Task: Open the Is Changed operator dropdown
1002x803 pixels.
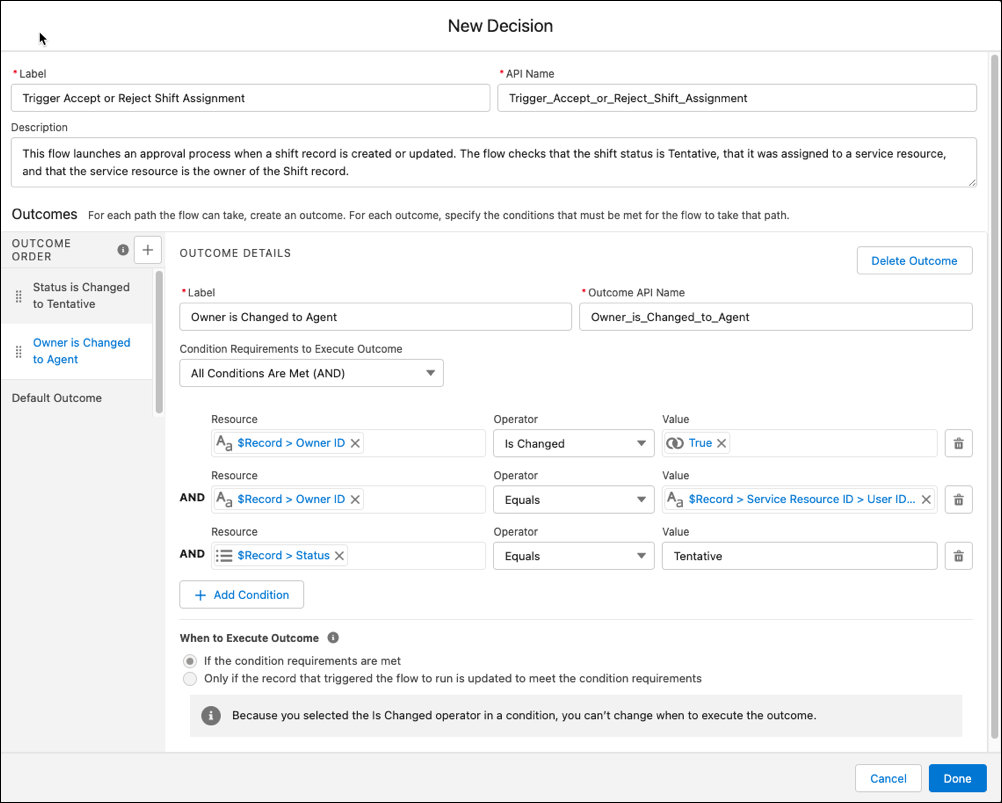Action: tap(573, 443)
